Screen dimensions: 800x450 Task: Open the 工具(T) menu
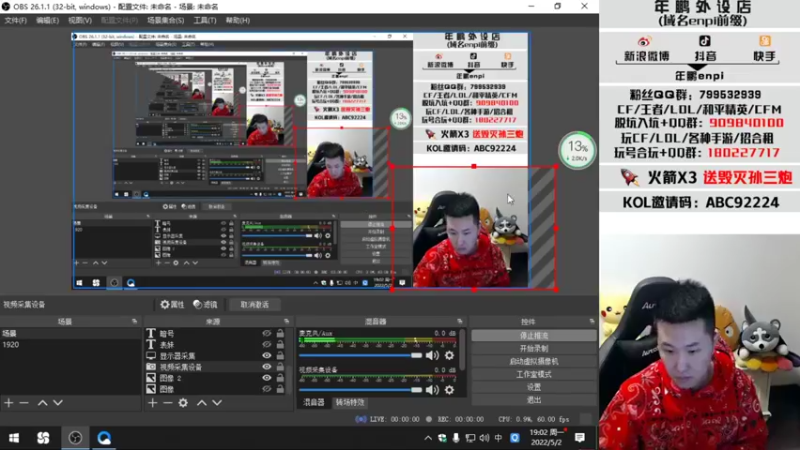coord(205,20)
